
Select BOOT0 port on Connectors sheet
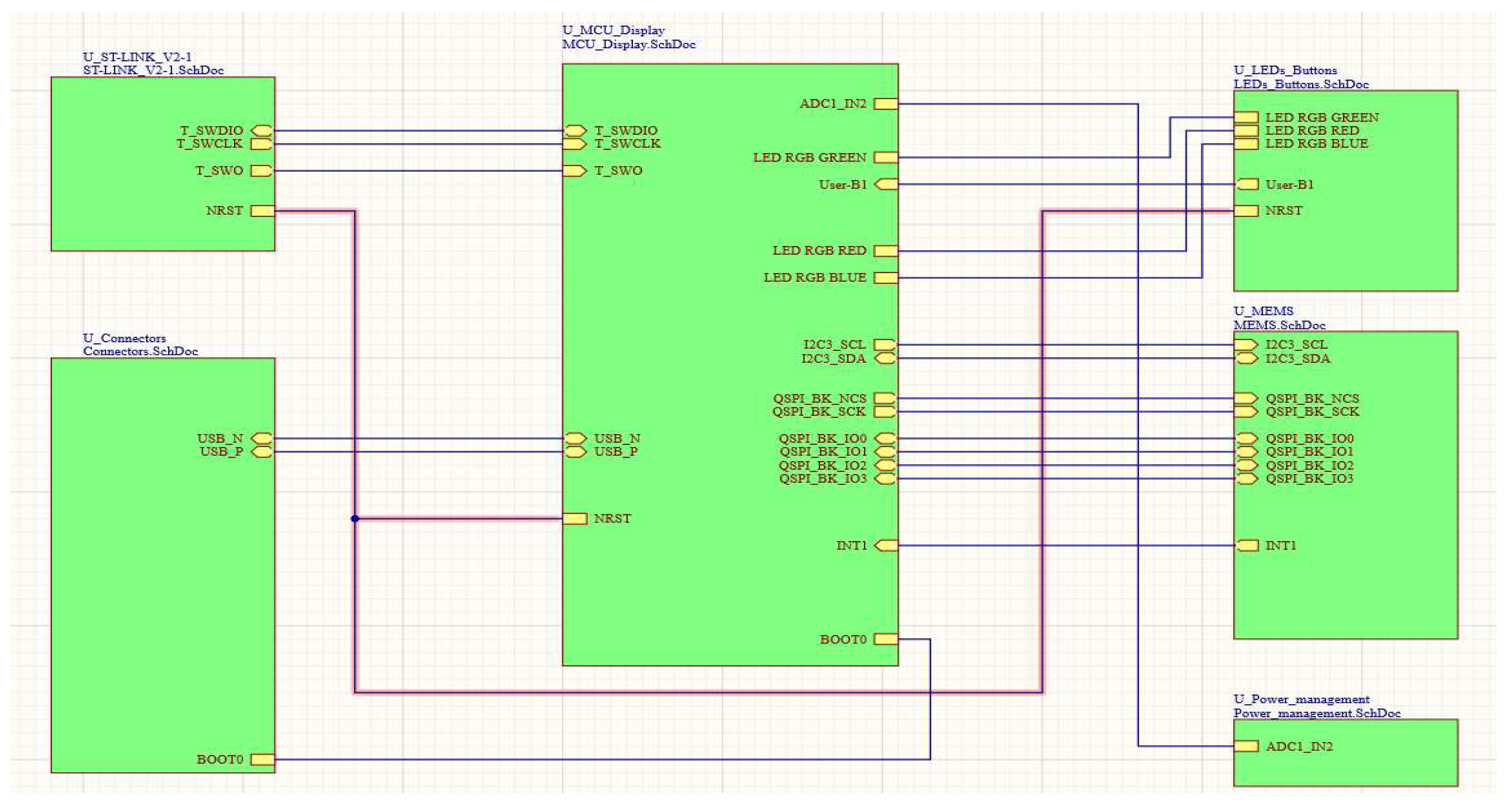coord(262,759)
